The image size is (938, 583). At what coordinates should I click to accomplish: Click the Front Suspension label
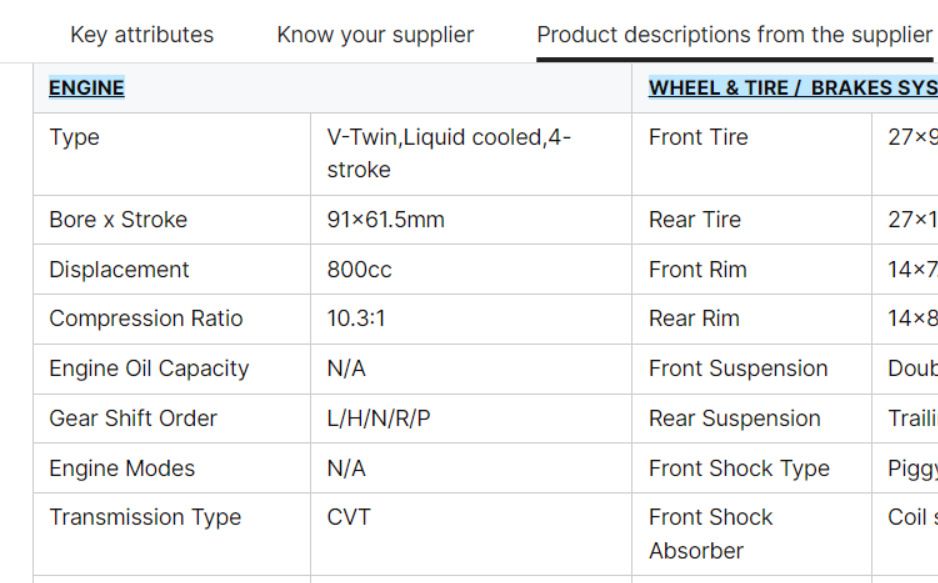738,368
